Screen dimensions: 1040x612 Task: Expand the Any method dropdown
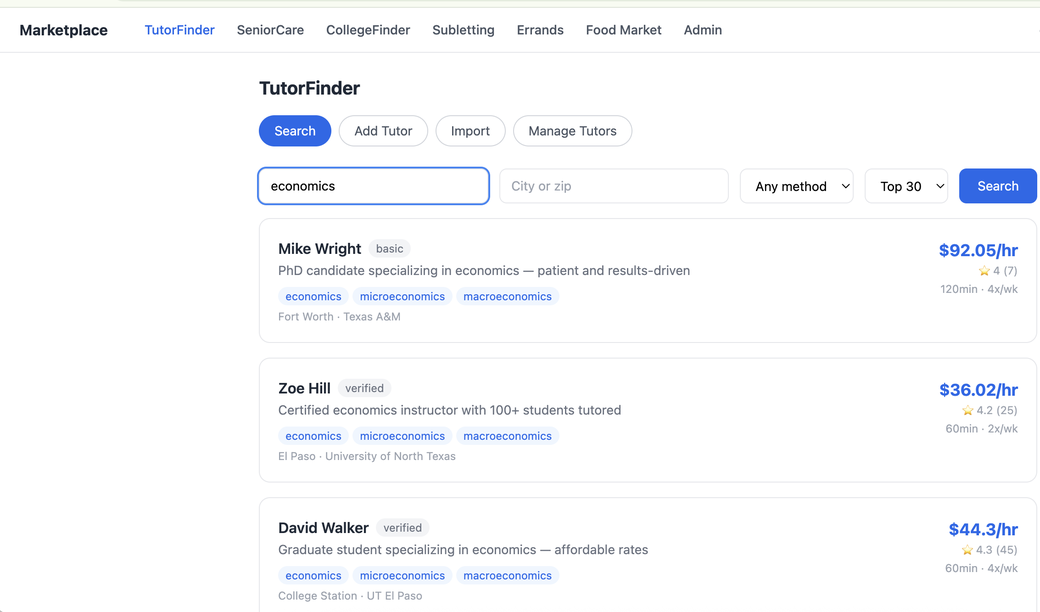click(797, 186)
